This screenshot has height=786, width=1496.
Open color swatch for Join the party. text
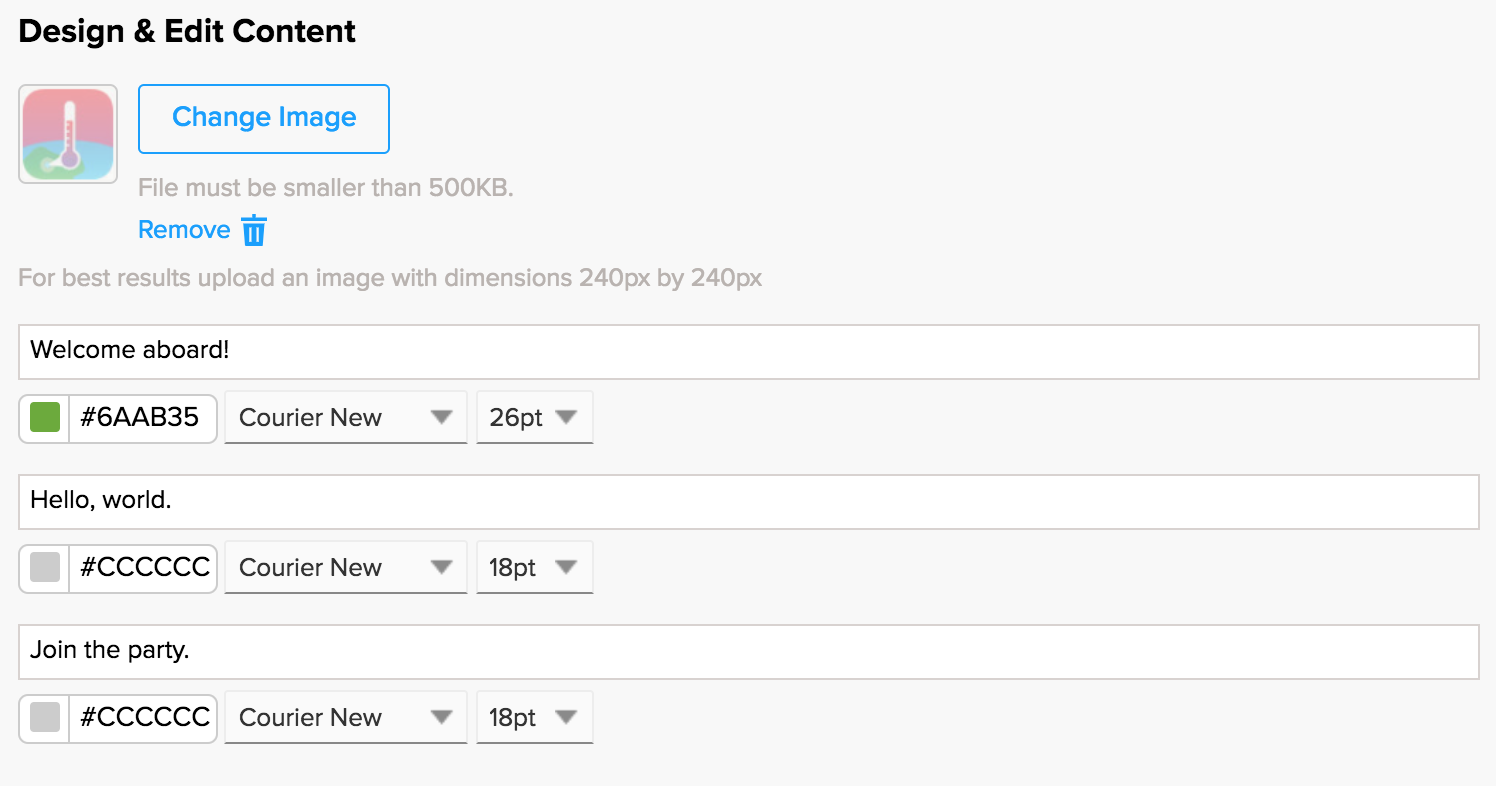pos(45,717)
